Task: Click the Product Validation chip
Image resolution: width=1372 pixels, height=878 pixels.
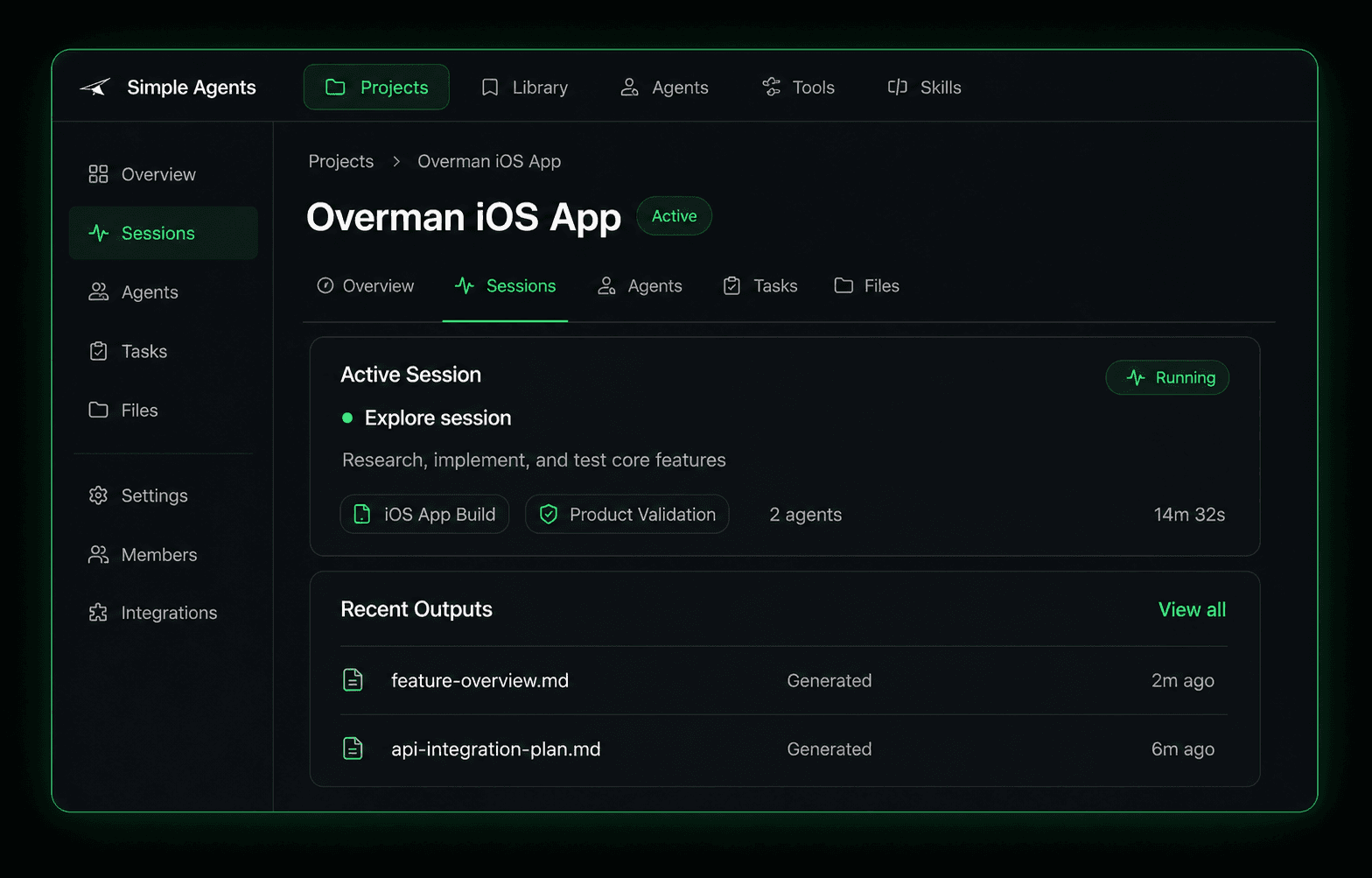Action: [627, 514]
